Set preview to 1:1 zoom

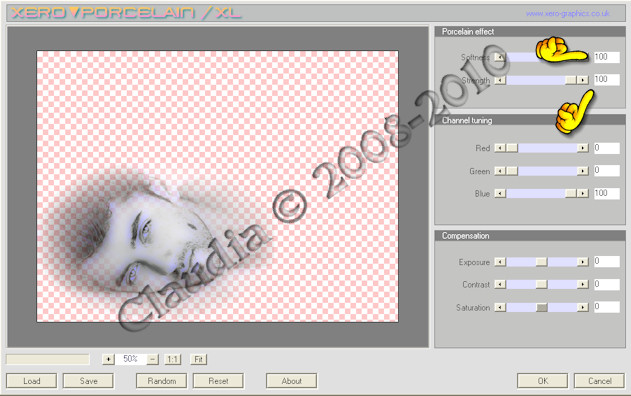(x=173, y=359)
